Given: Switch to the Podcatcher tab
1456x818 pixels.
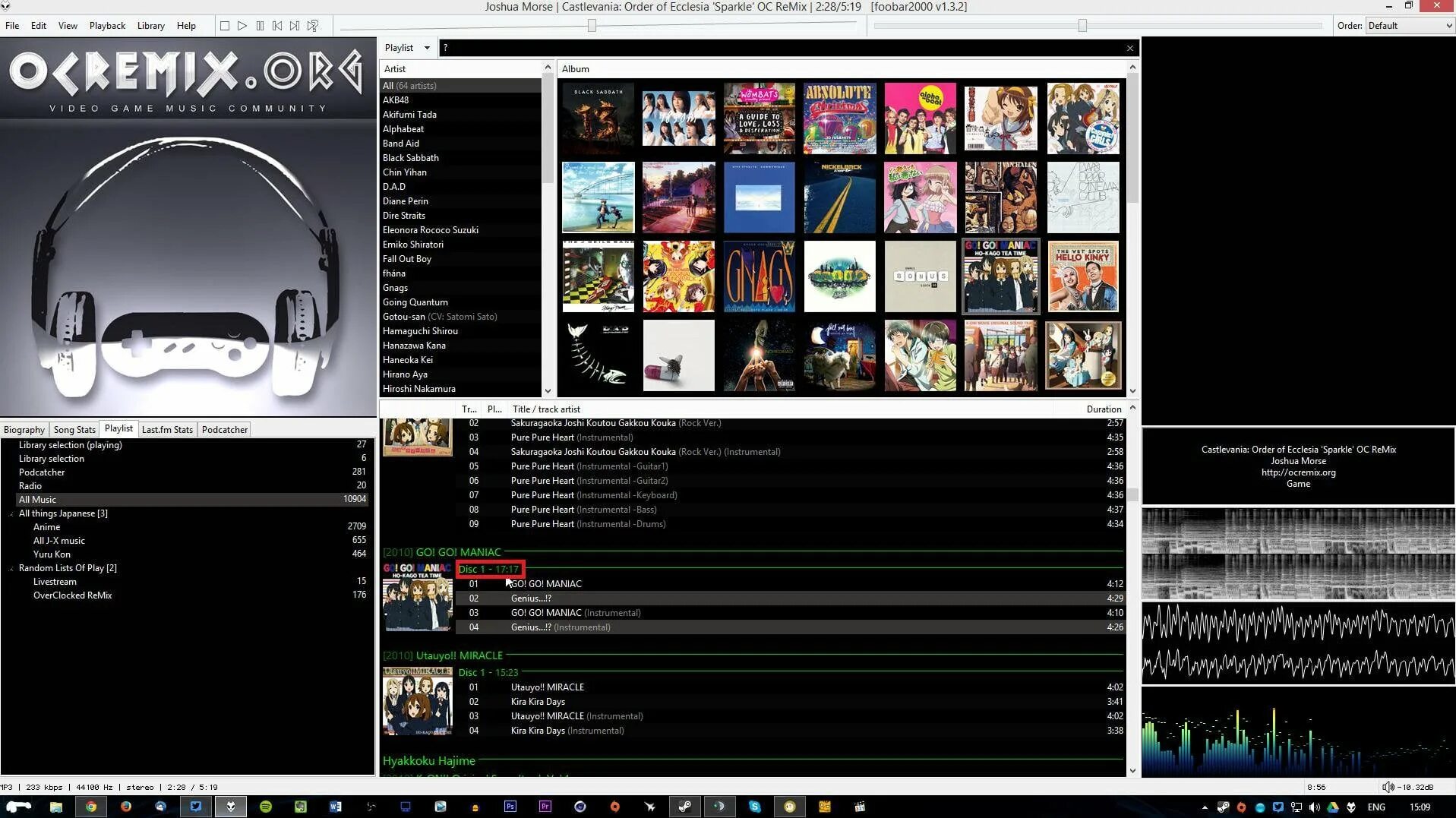Looking at the screenshot, I should tap(225, 430).
